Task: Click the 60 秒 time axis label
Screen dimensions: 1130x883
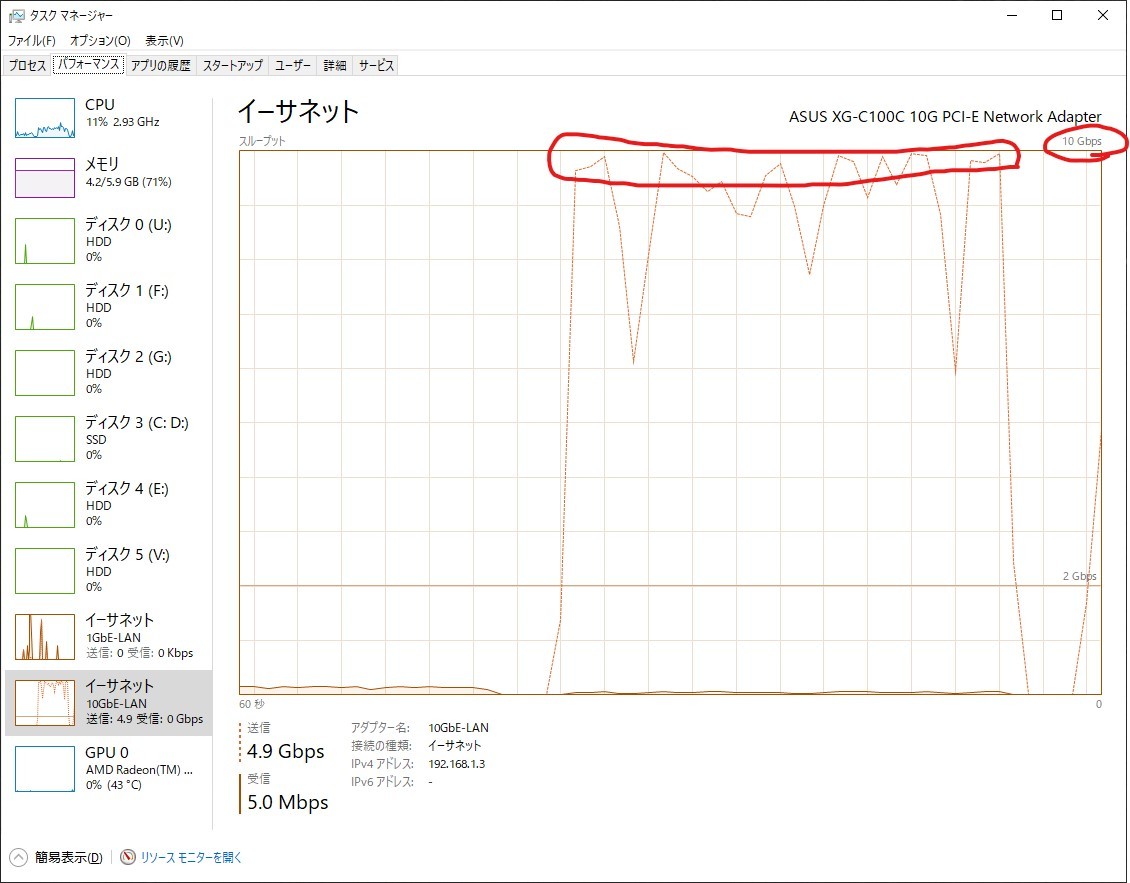Action: tap(252, 704)
